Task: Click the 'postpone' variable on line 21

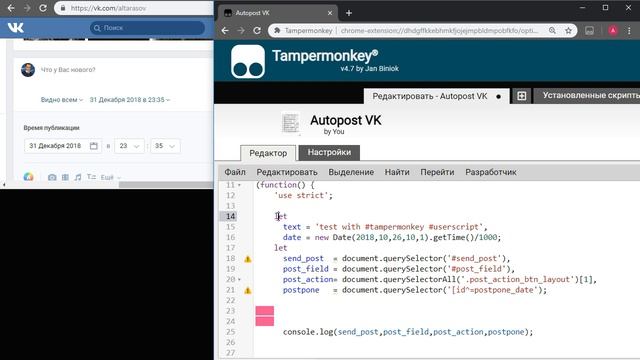Action: (x=301, y=290)
